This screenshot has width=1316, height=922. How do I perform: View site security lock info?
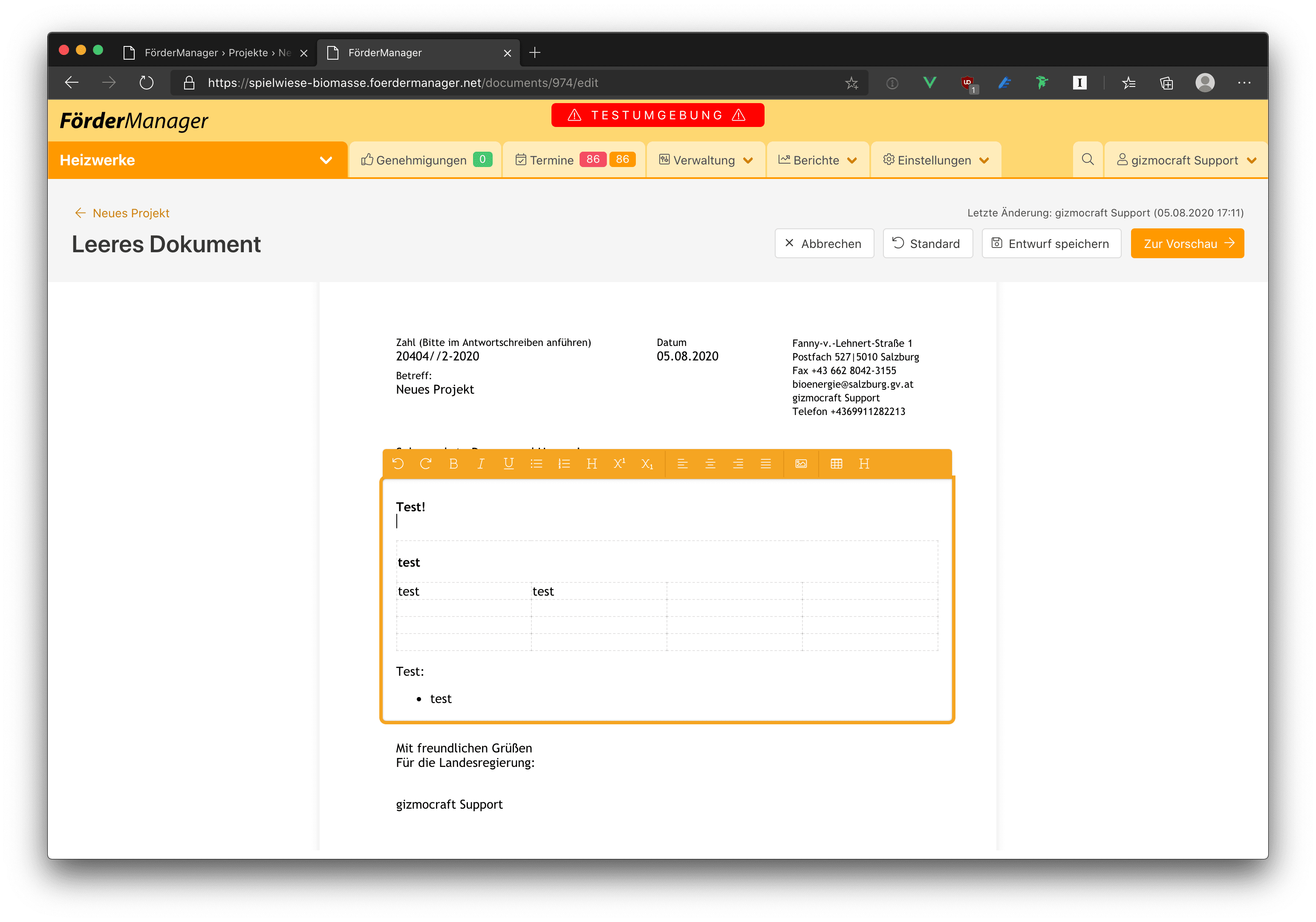click(189, 83)
